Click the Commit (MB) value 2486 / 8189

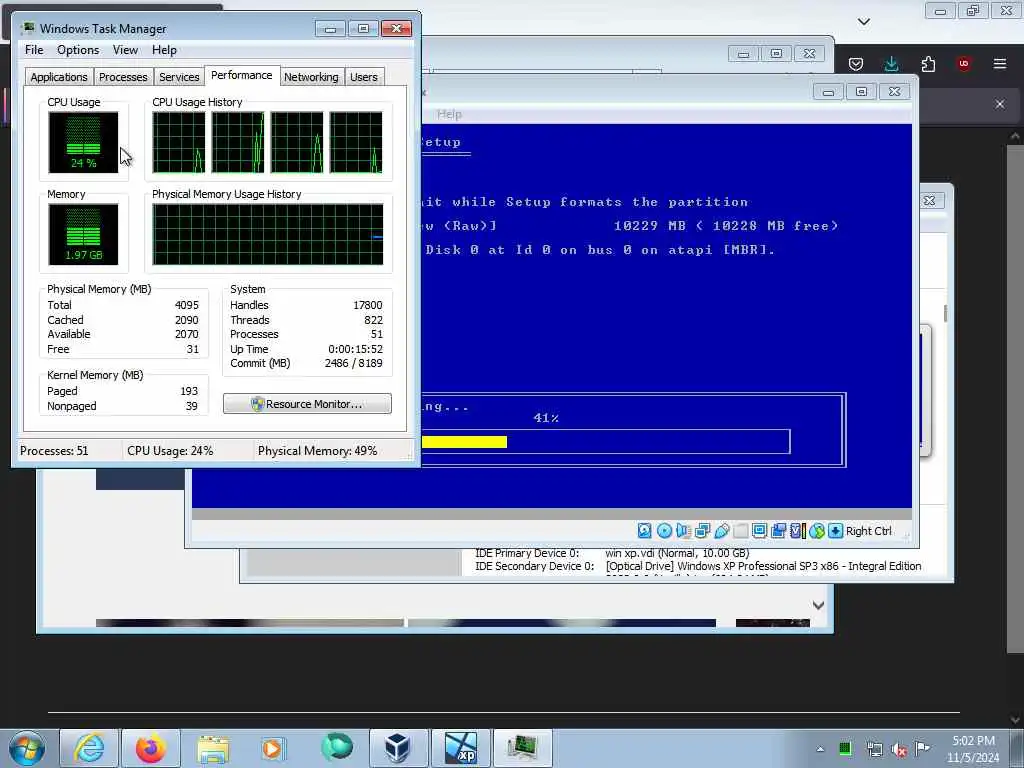[x=353, y=363]
